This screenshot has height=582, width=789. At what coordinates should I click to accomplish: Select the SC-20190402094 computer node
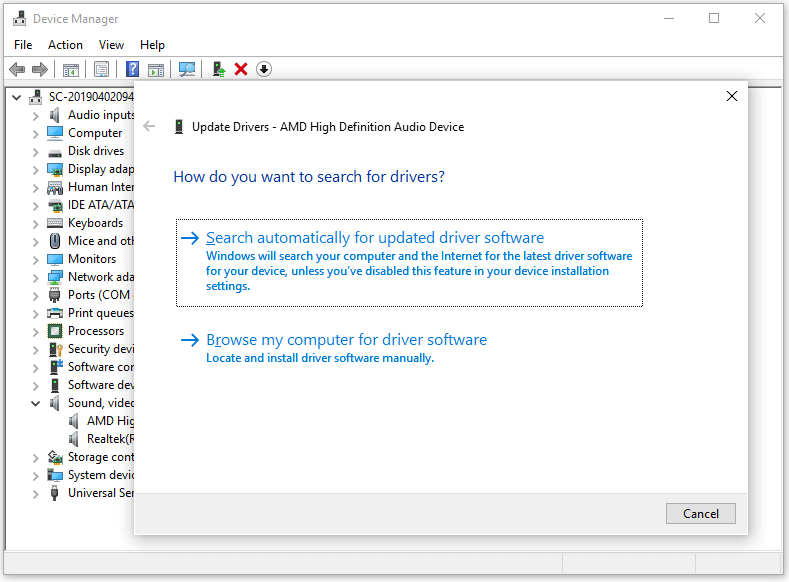pos(91,97)
